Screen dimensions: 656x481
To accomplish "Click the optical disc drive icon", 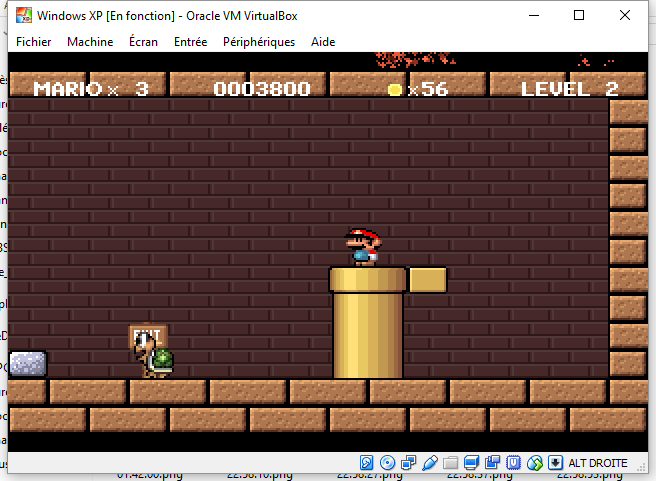I will coord(387,463).
